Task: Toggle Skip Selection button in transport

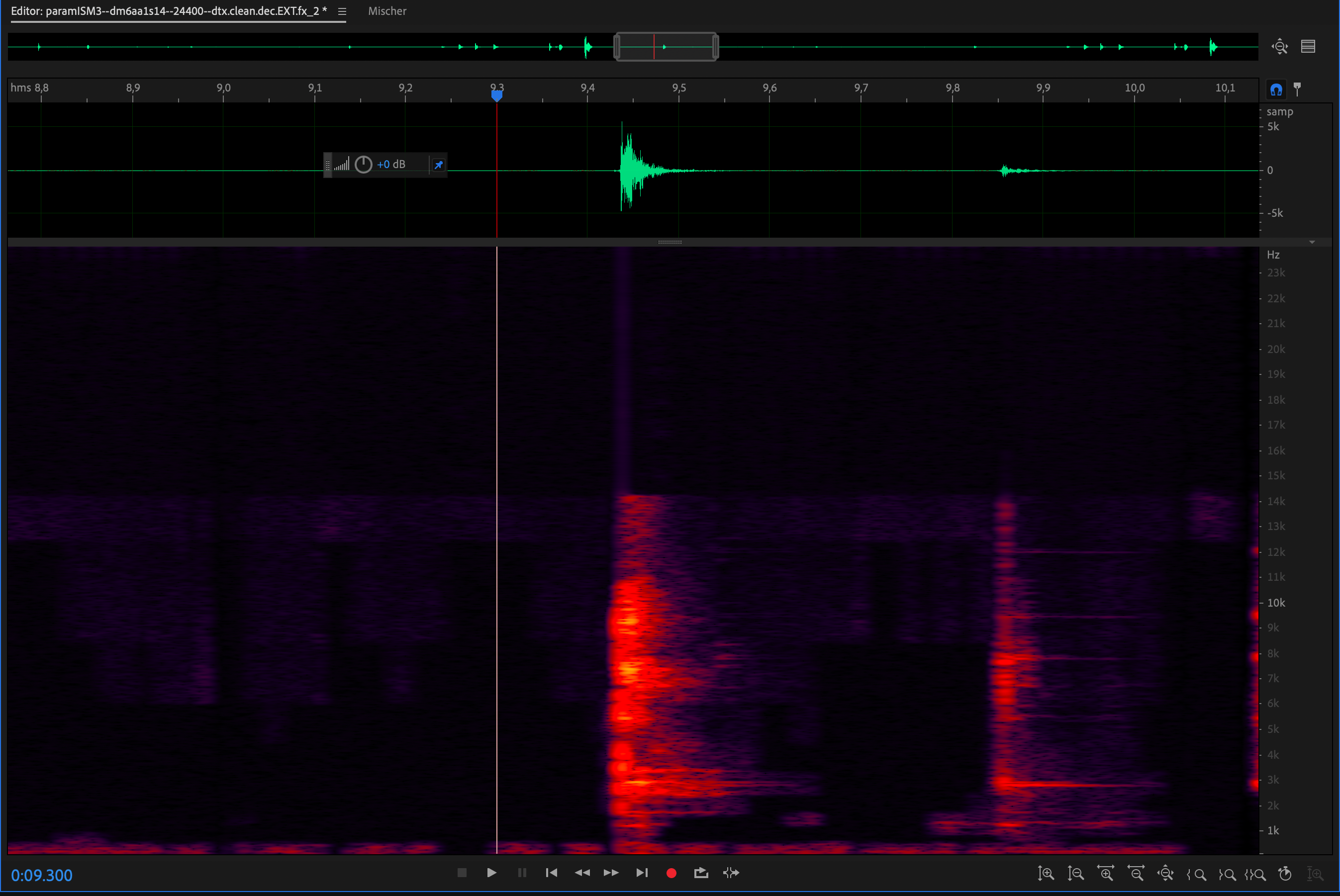Action: (731, 873)
